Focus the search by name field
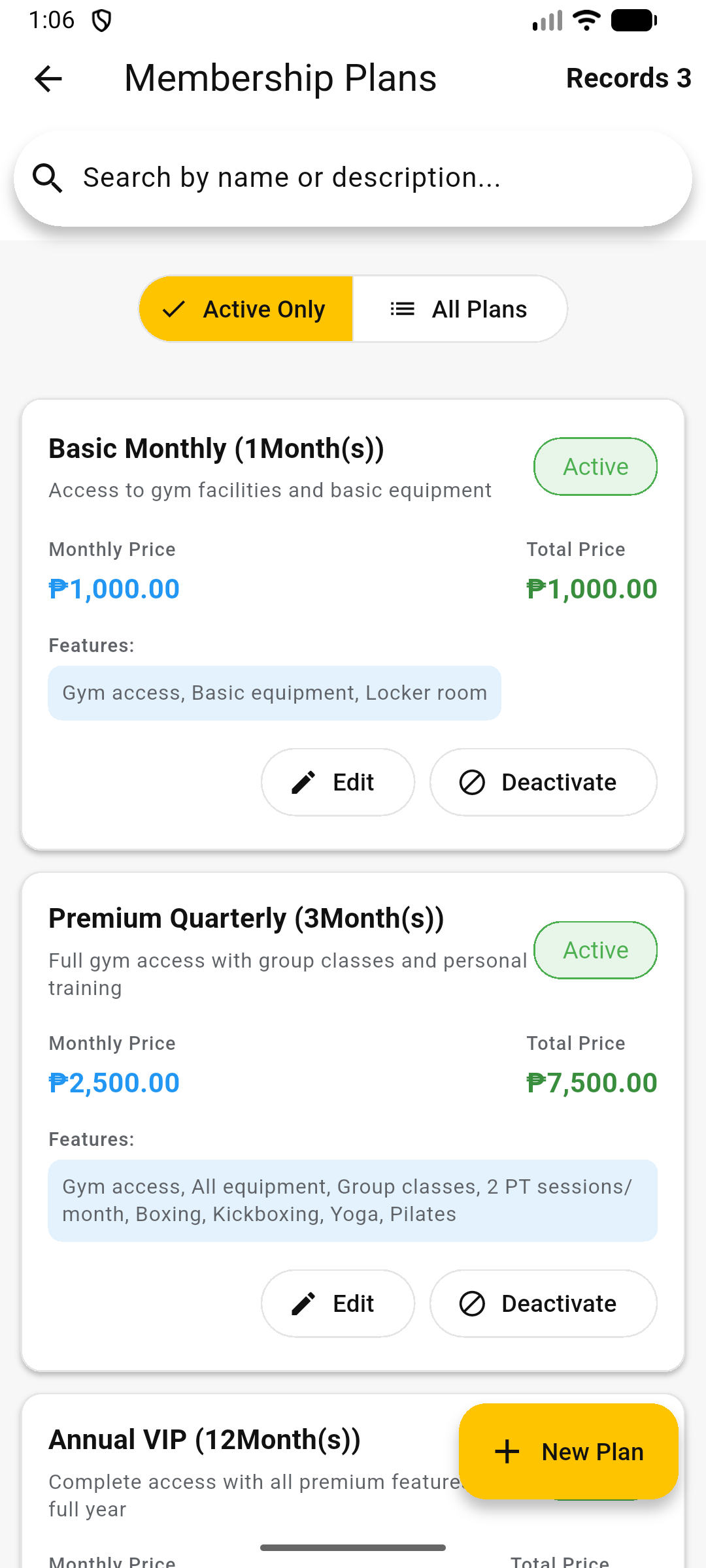The width and height of the screenshot is (706, 1568). pyautogui.click(x=366, y=178)
